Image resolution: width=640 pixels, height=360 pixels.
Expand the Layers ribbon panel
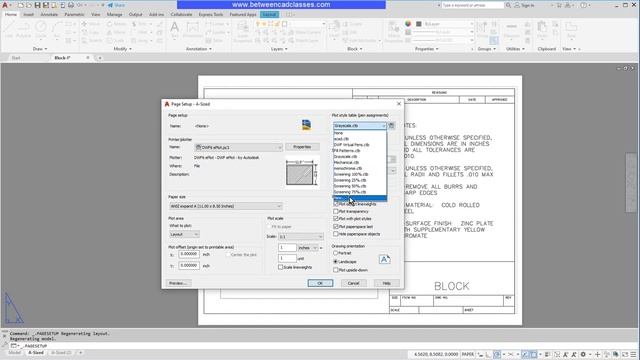tap(279, 49)
